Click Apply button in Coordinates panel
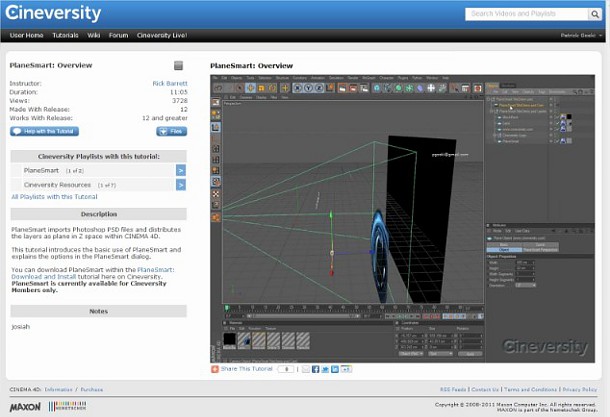 (x=470, y=354)
